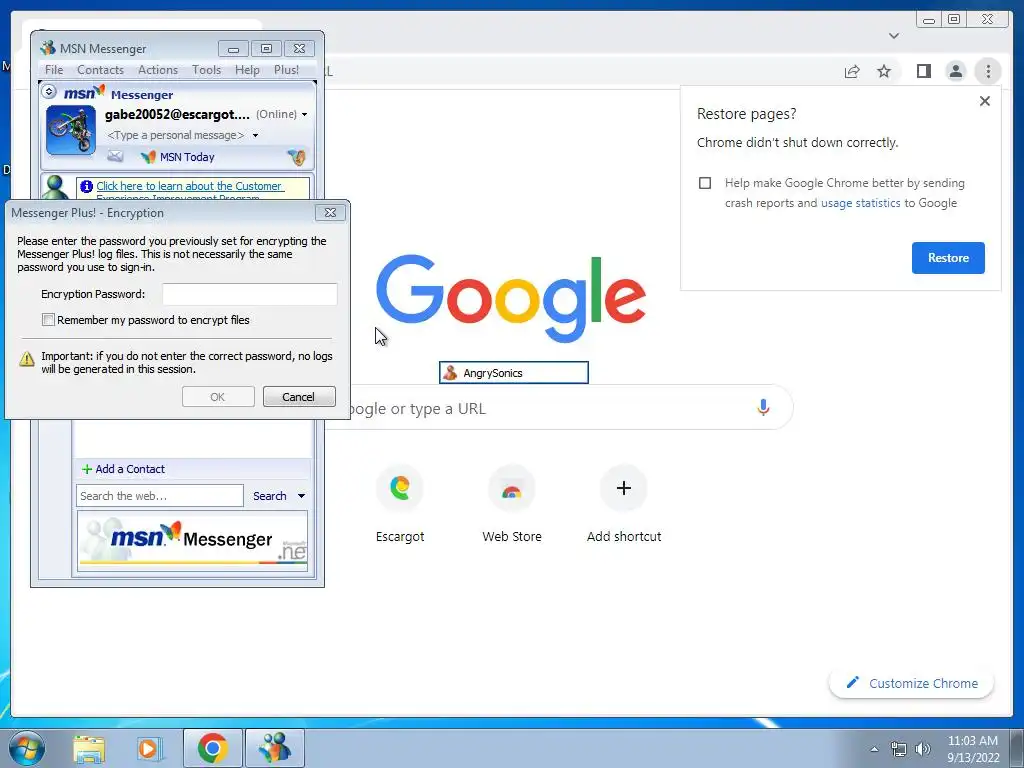Open Chrome tab search chevron

click(893, 36)
